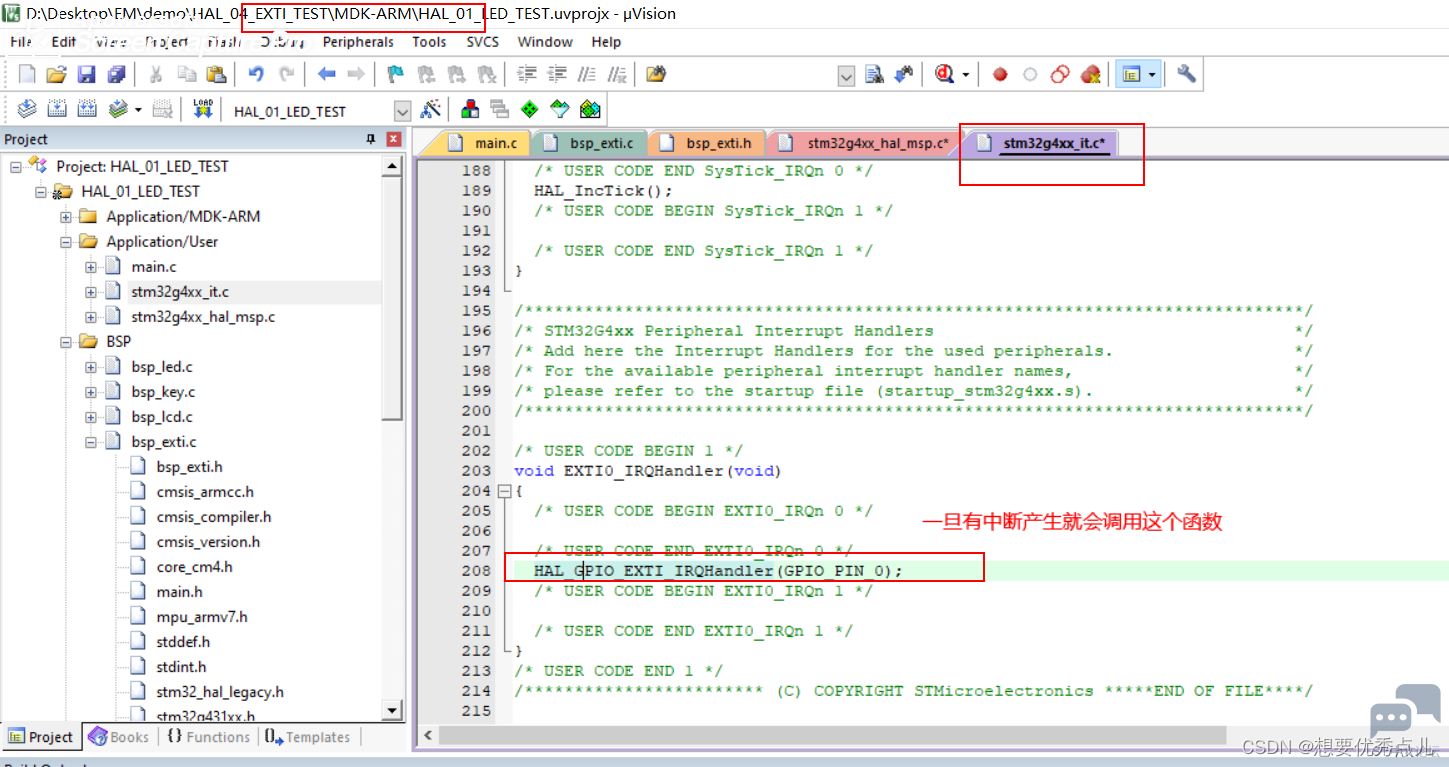Open the HAL_01_LED_TEST target dropdown
Screen dimensions: 1449x767
click(x=402, y=111)
